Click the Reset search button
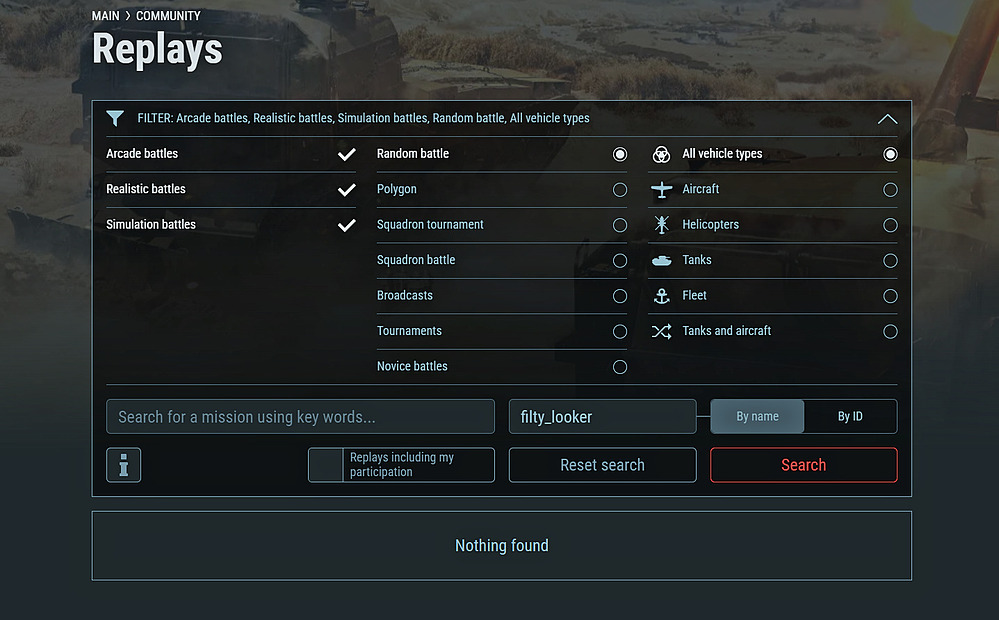The height and width of the screenshot is (620, 999). pos(602,465)
